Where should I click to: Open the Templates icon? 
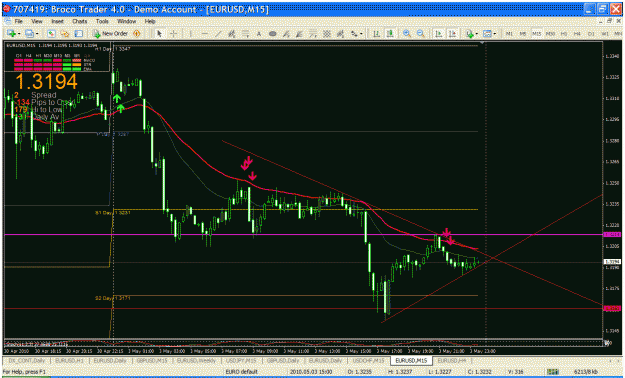(x=487, y=34)
